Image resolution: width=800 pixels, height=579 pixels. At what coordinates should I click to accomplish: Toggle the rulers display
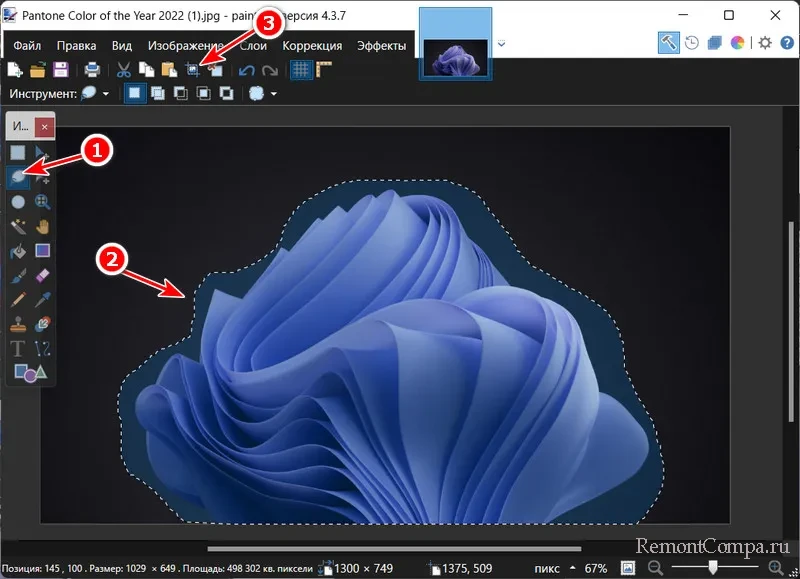pyautogui.click(x=324, y=69)
